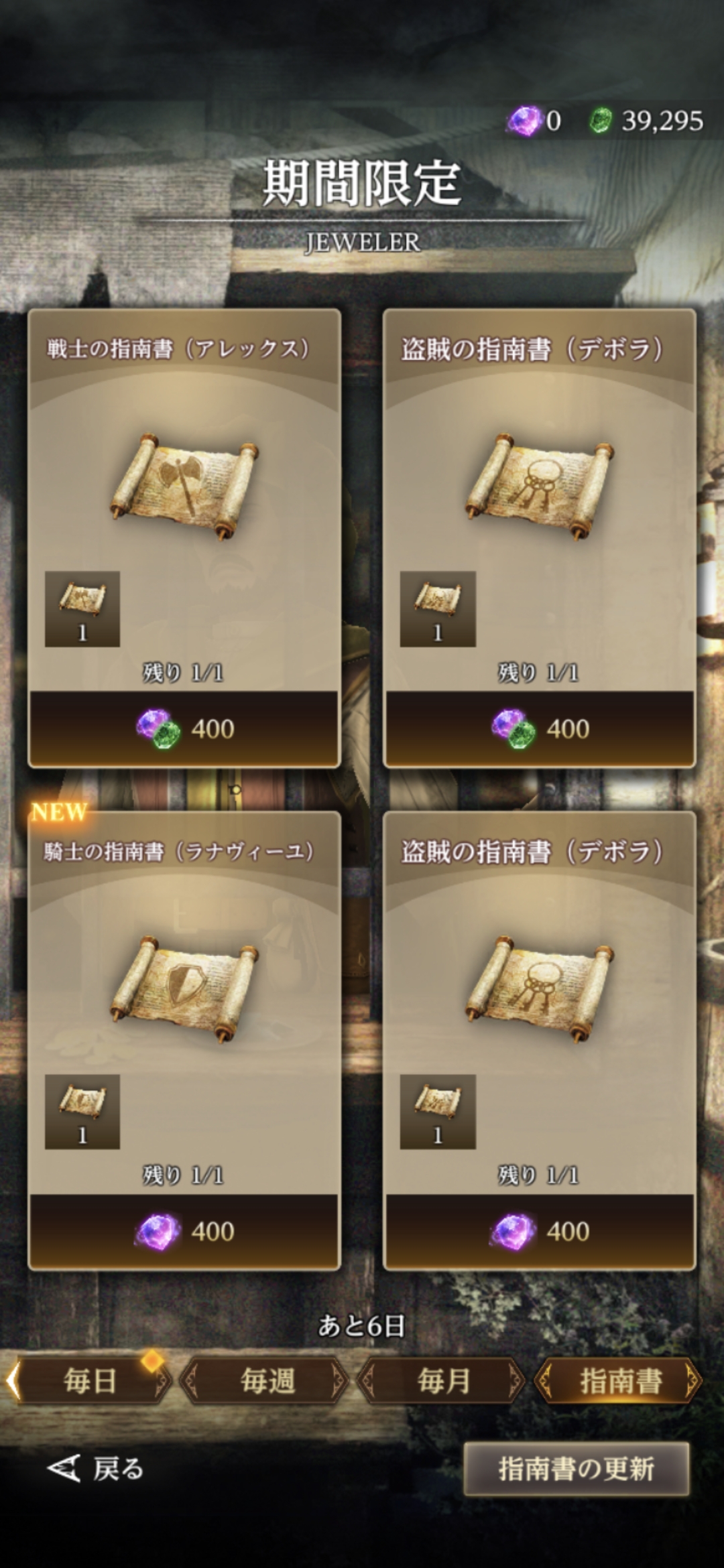Viewport: 724px width, 1568px height.
Task: Click the green gem currency icon at top
Action: pos(600,121)
